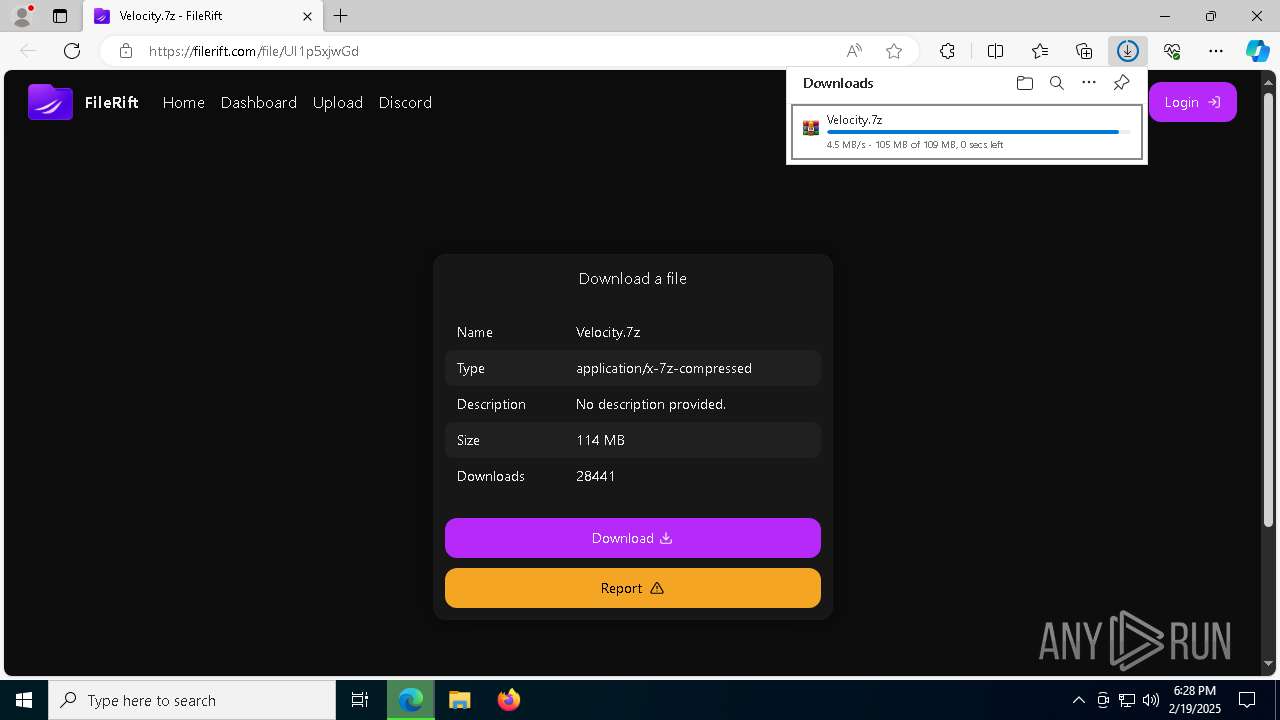Image resolution: width=1280 pixels, height=720 pixels.
Task: Click the 114 MB size value
Action: [x=600, y=440]
